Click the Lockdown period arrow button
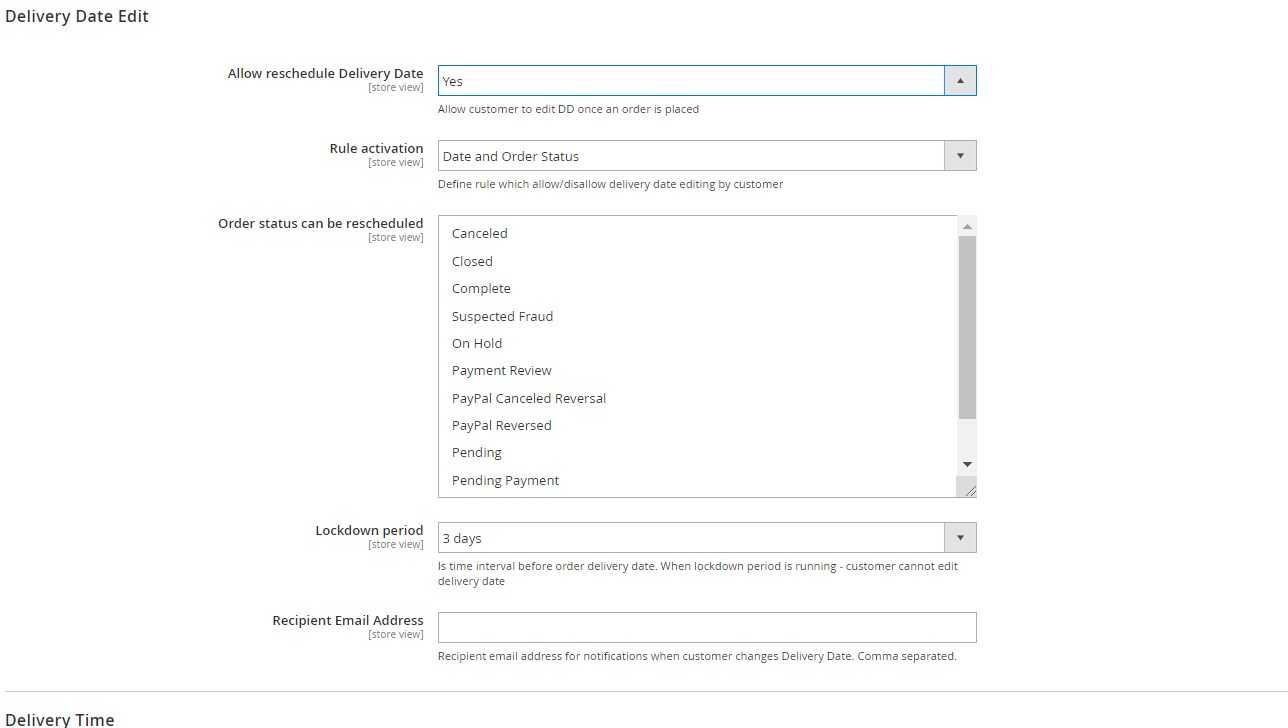Image resolution: width=1288 pixels, height=728 pixels. coord(960,538)
